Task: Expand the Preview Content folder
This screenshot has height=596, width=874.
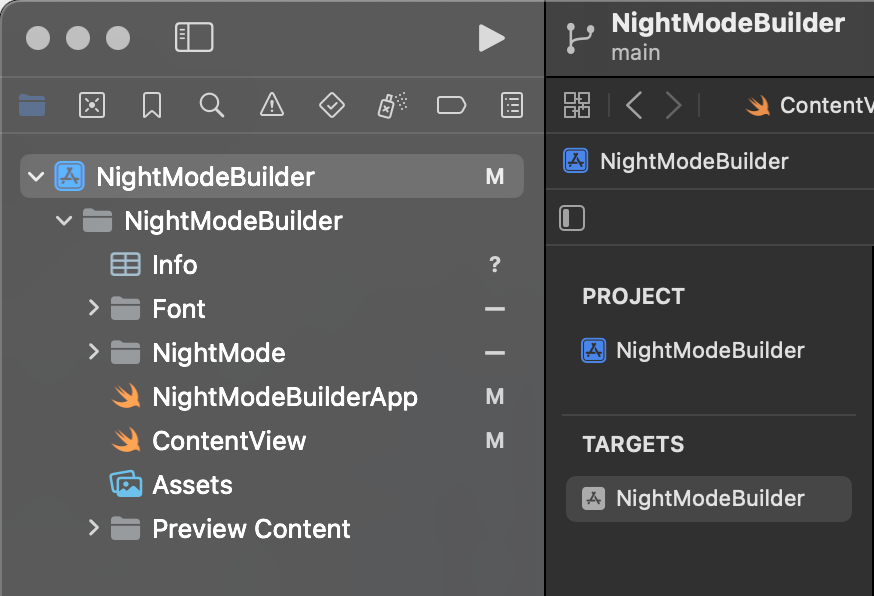Action: (x=94, y=528)
